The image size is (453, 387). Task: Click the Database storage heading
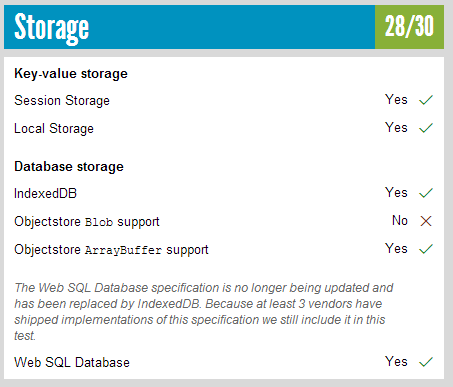69,166
